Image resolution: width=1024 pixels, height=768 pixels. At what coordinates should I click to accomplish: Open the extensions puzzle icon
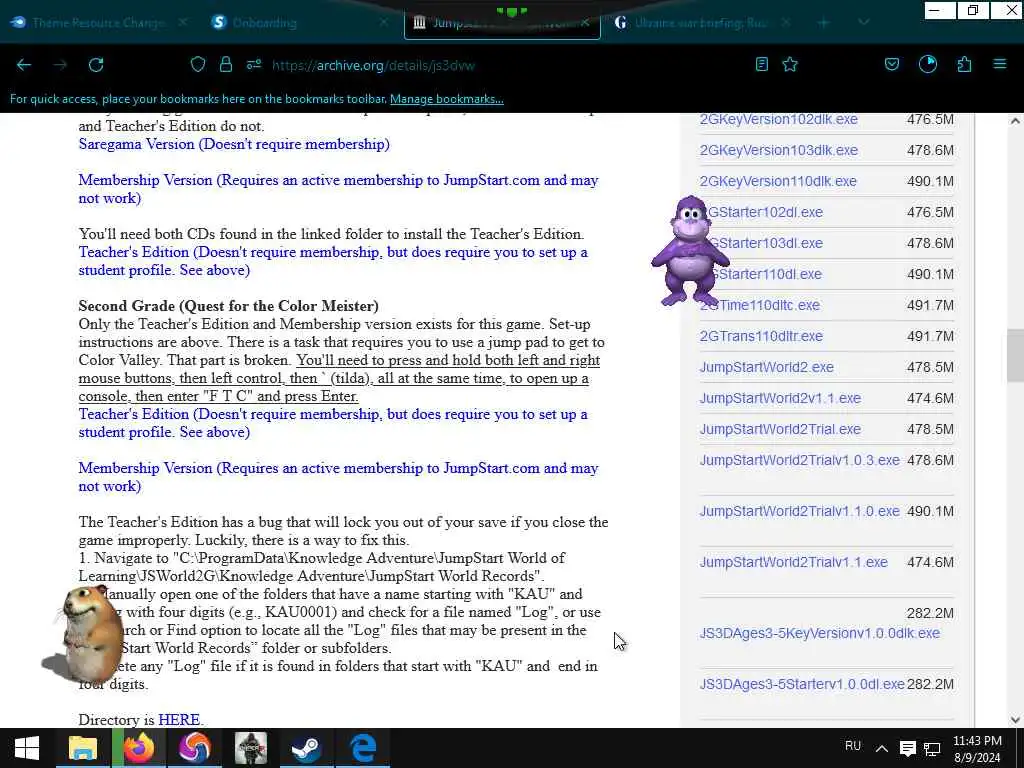tap(965, 65)
